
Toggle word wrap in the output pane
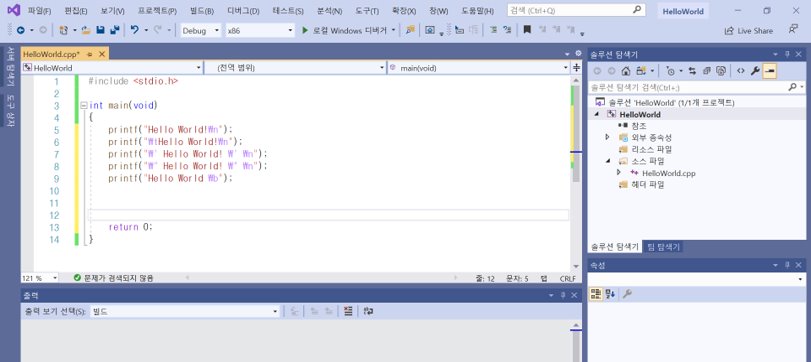(368, 311)
